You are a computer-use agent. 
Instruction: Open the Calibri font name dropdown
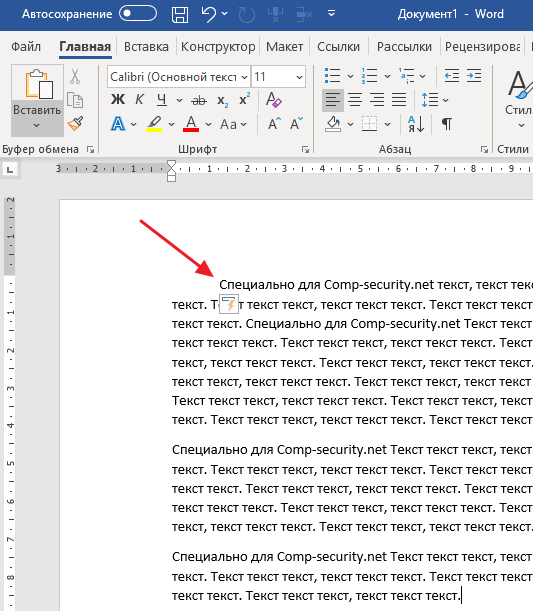coord(244,77)
